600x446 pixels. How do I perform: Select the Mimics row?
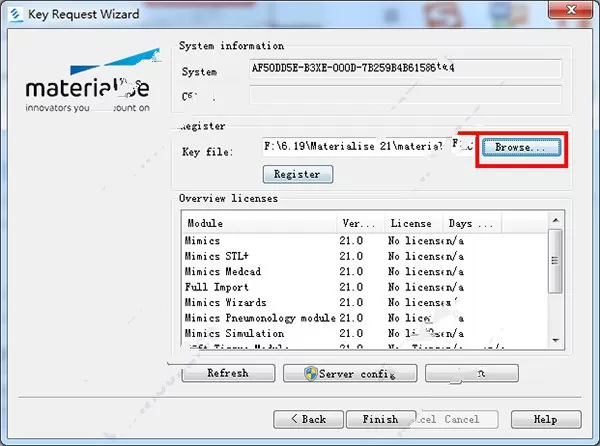[x=365, y=241]
